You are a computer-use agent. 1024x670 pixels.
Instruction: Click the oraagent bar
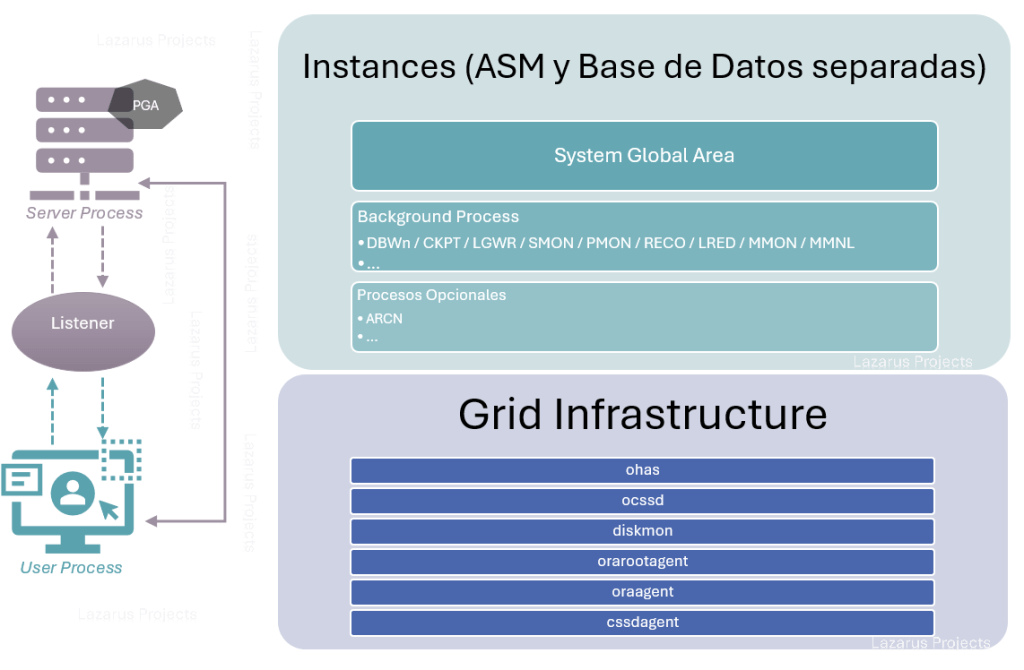[x=642, y=592]
